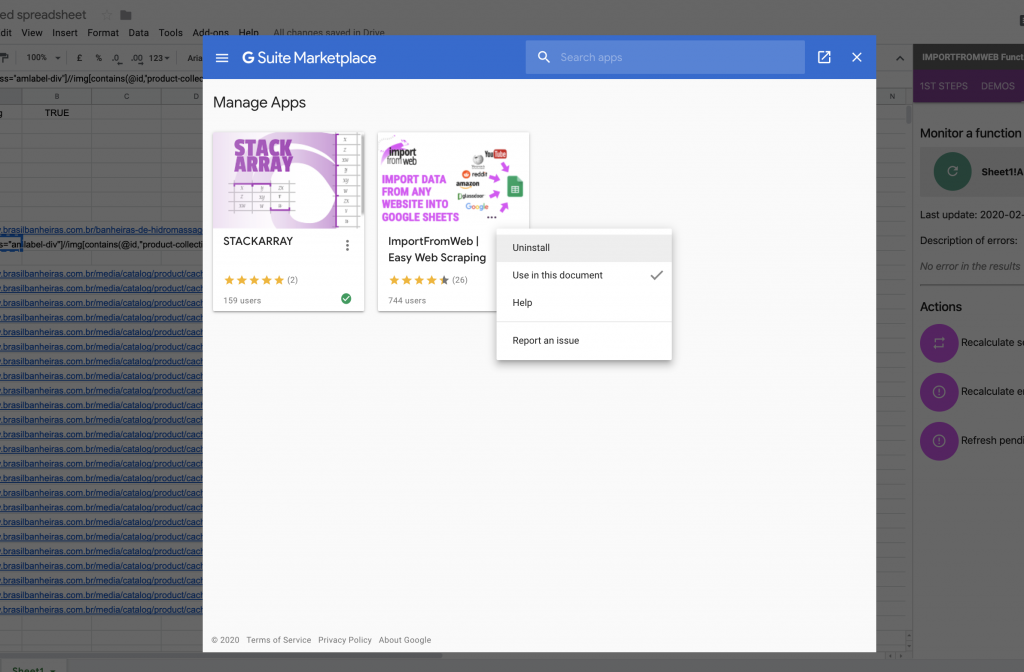
Task: Click the Search apps input field
Action: 675,58
